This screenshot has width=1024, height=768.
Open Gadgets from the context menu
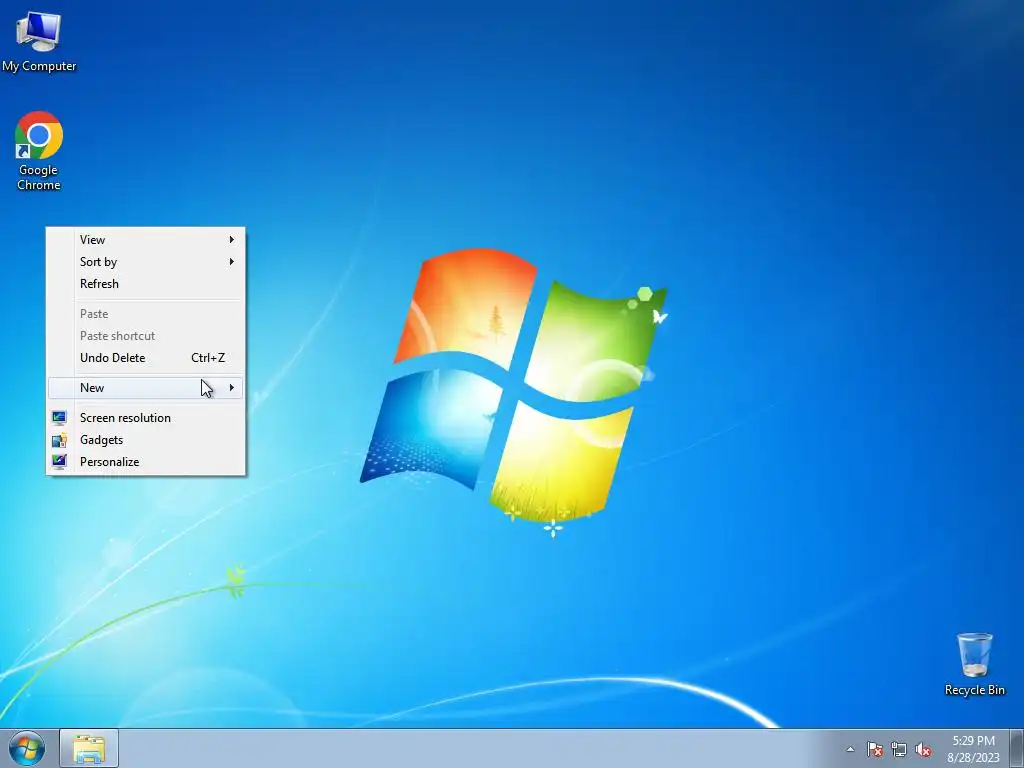tap(146, 440)
